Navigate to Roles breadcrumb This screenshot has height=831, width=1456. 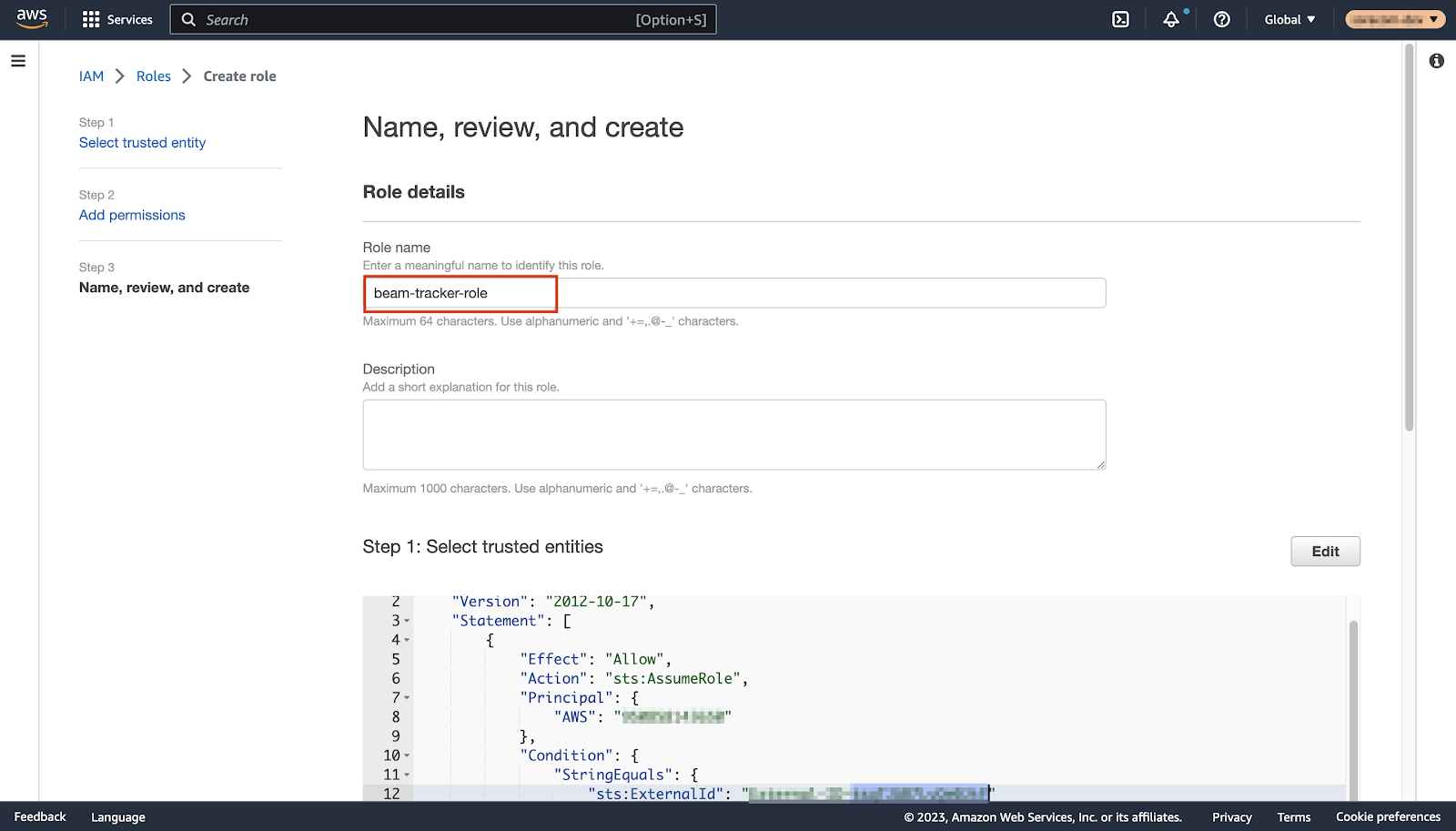(153, 76)
